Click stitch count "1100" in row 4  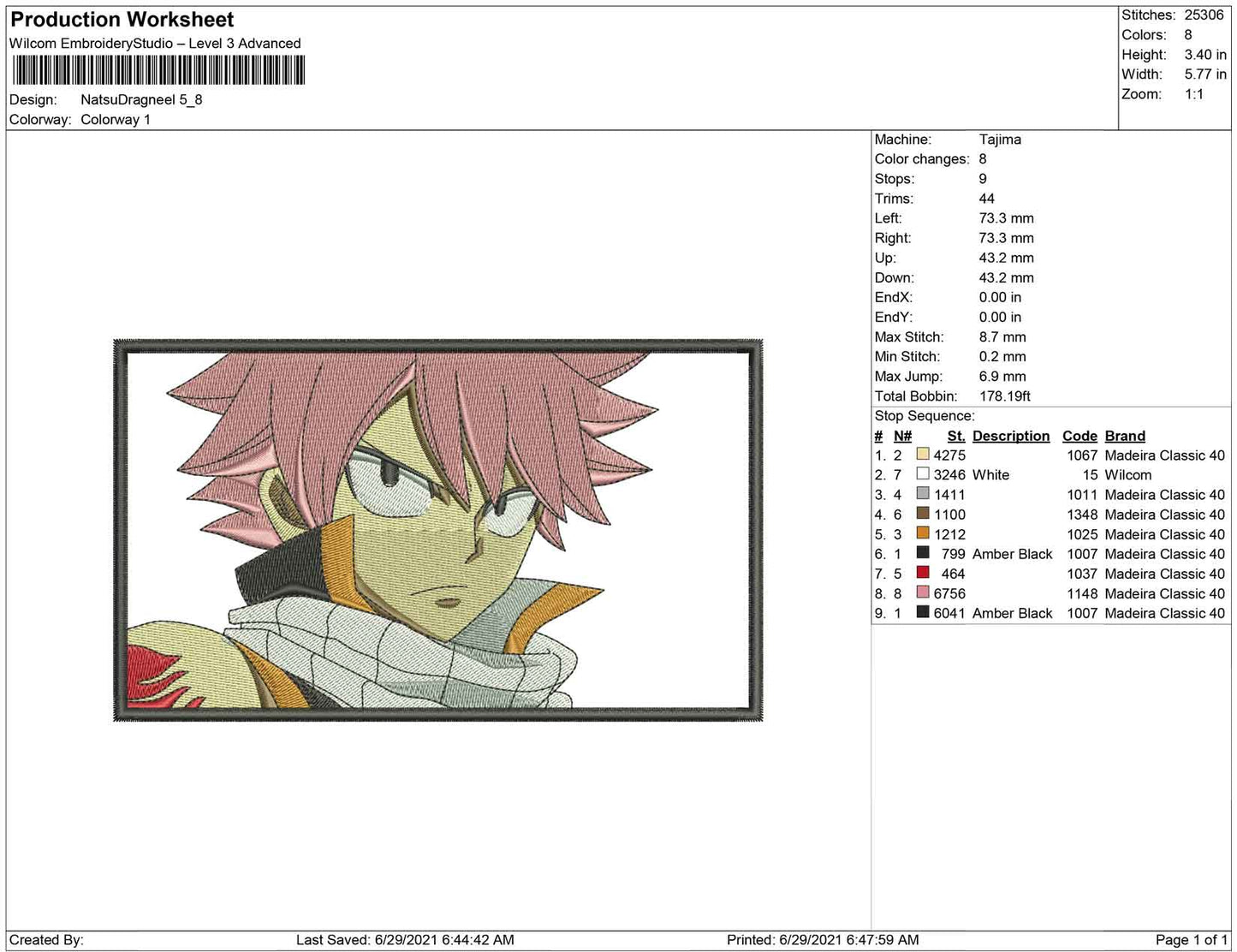[949, 515]
